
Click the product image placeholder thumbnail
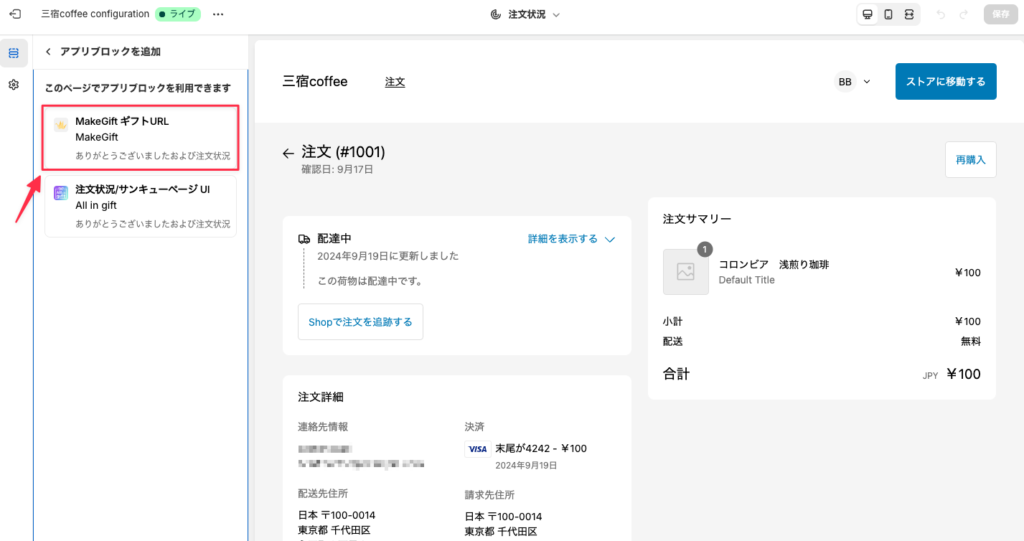coord(686,272)
